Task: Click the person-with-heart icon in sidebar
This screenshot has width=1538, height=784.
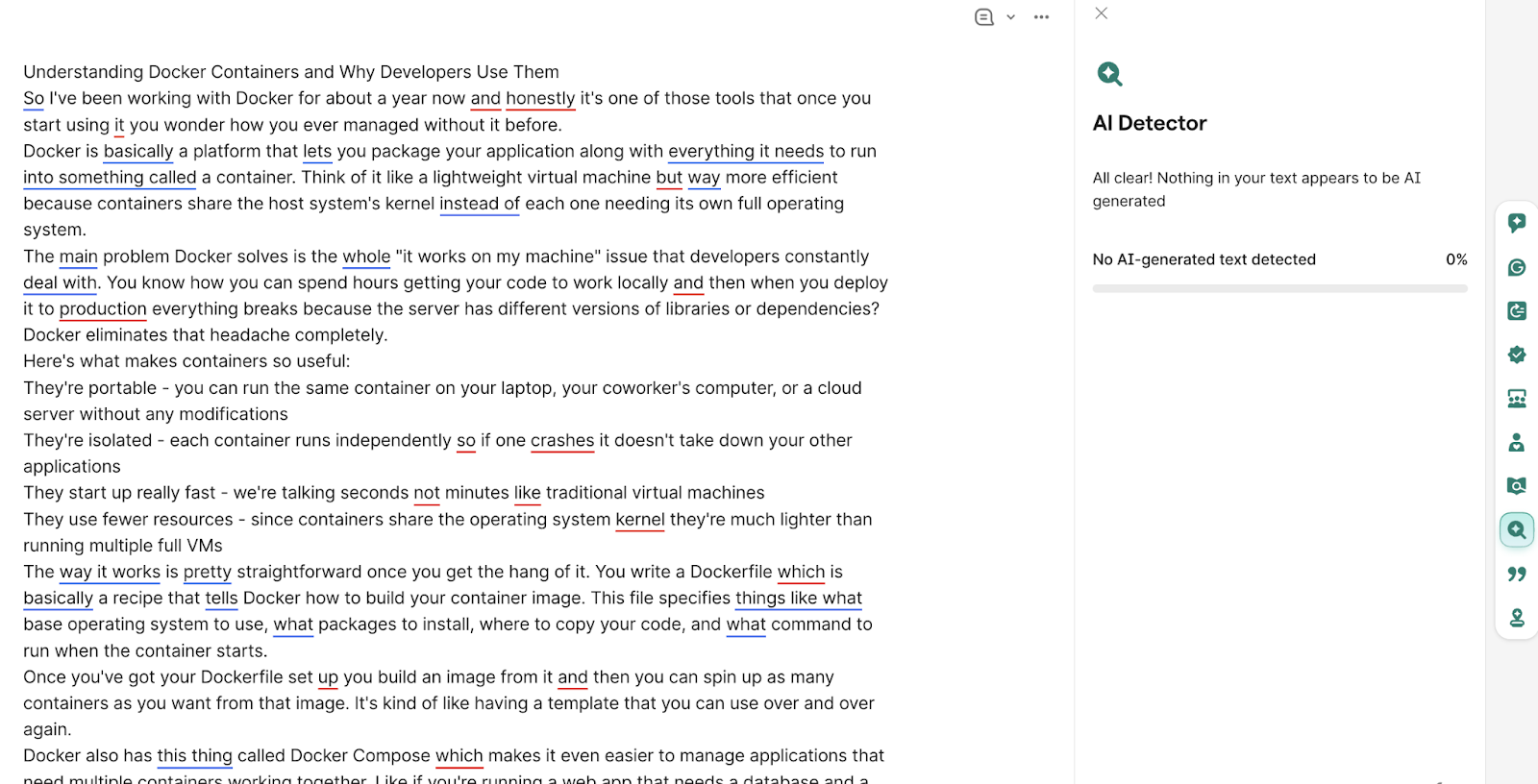Action: tap(1517, 442)
